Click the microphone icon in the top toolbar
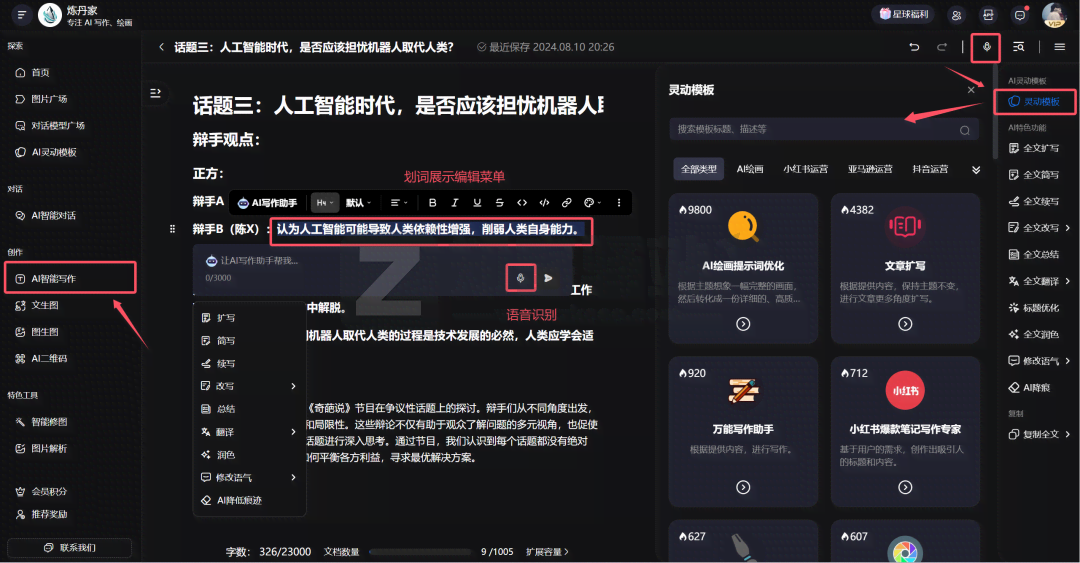This screenshot has width=1080, height=563. point(988,47)
